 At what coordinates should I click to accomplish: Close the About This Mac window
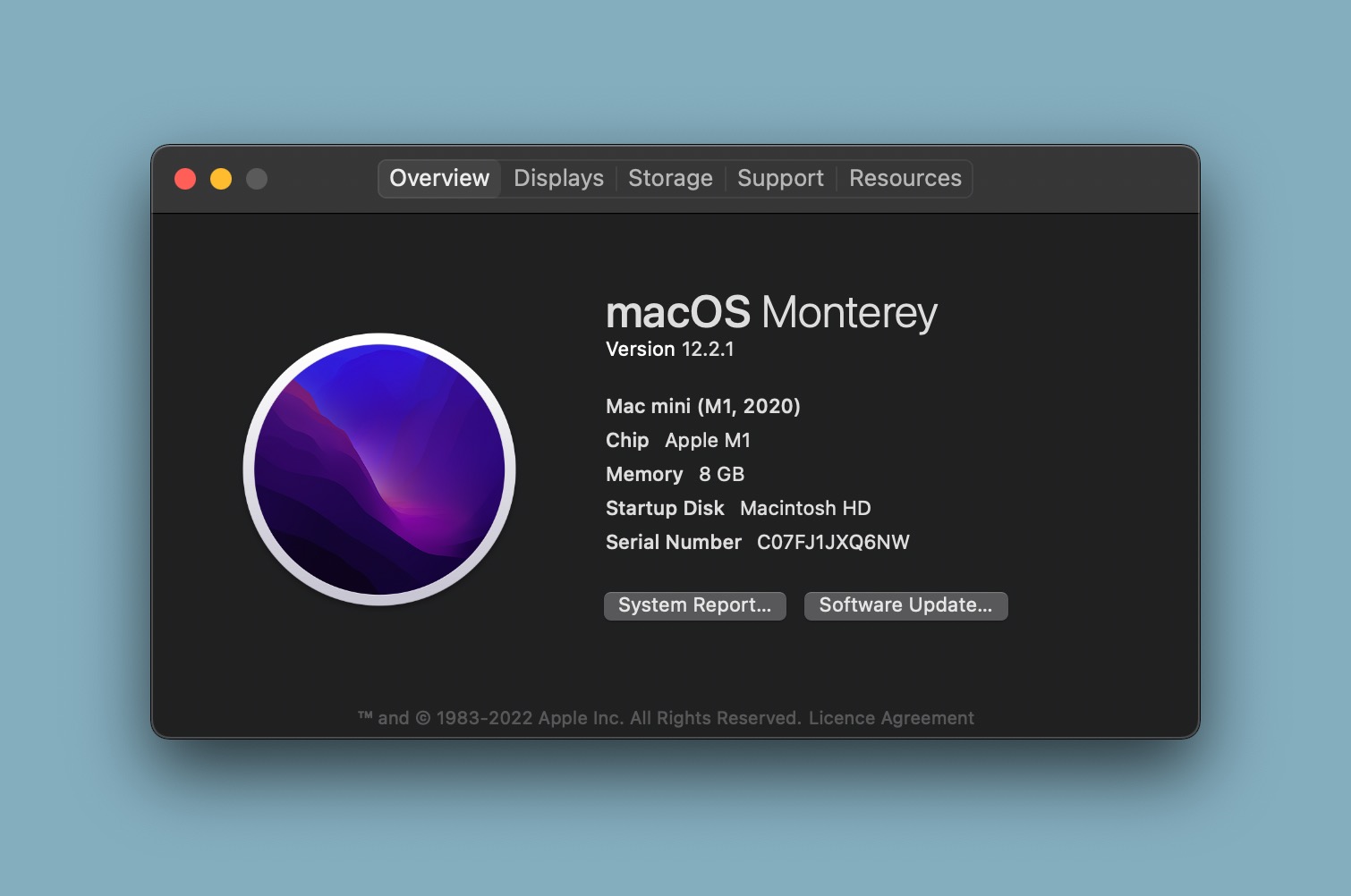(x=185, y=179)
